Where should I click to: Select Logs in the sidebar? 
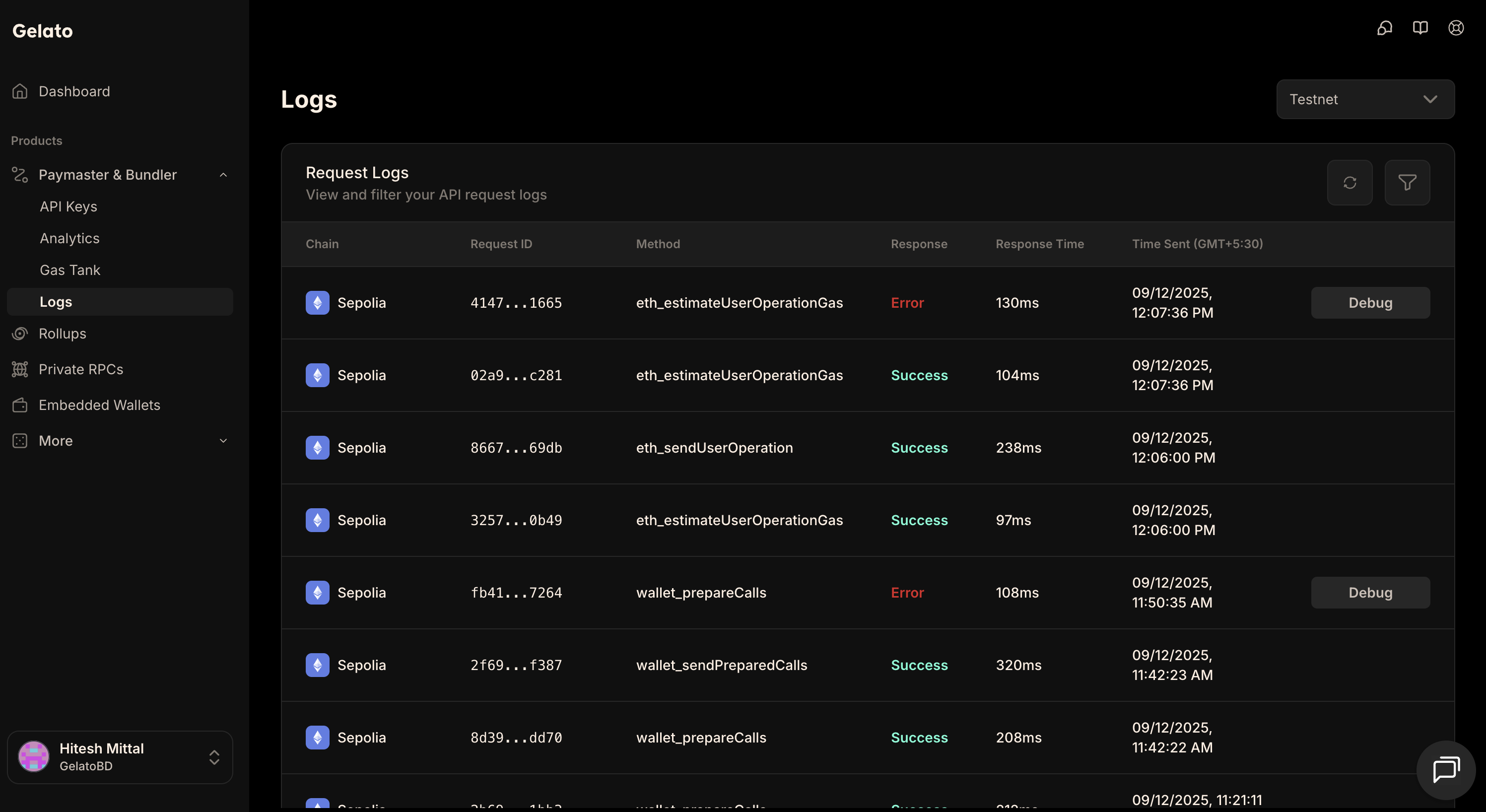point(120,302)
